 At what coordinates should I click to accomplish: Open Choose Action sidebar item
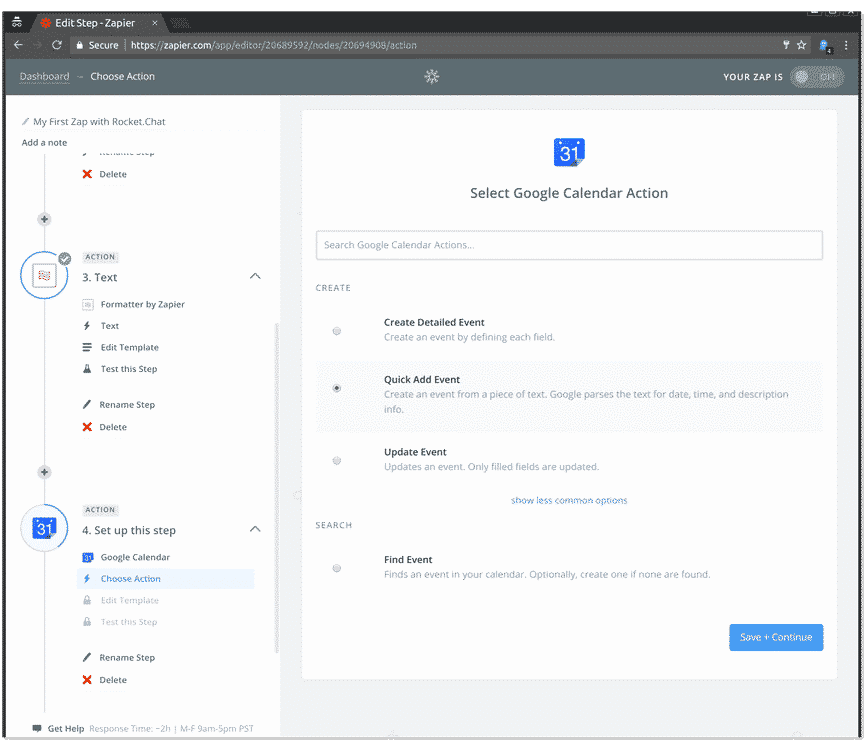coord(165,579)
